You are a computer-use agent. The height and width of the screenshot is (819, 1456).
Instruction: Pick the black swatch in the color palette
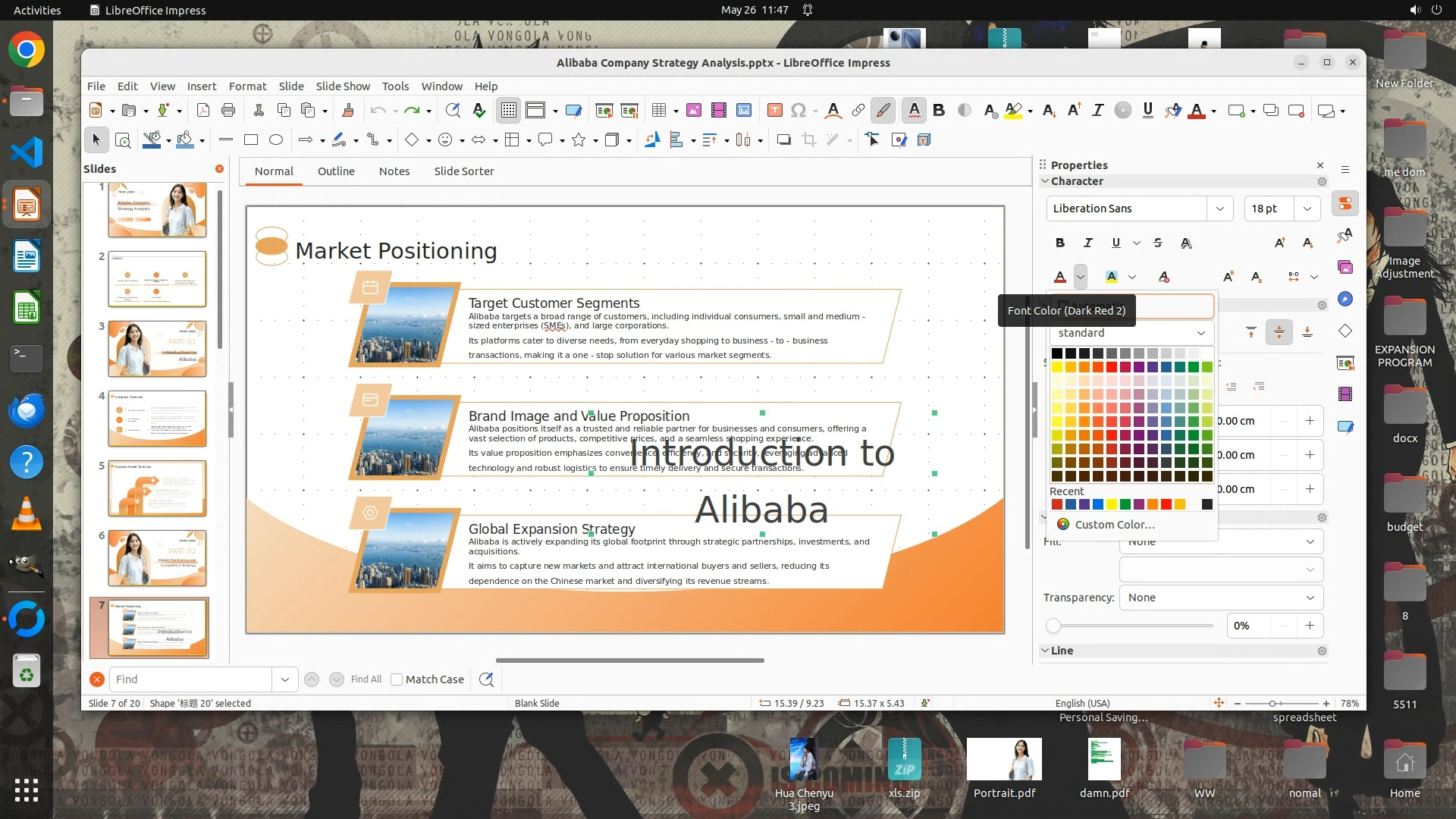(x=1056, y=353)
